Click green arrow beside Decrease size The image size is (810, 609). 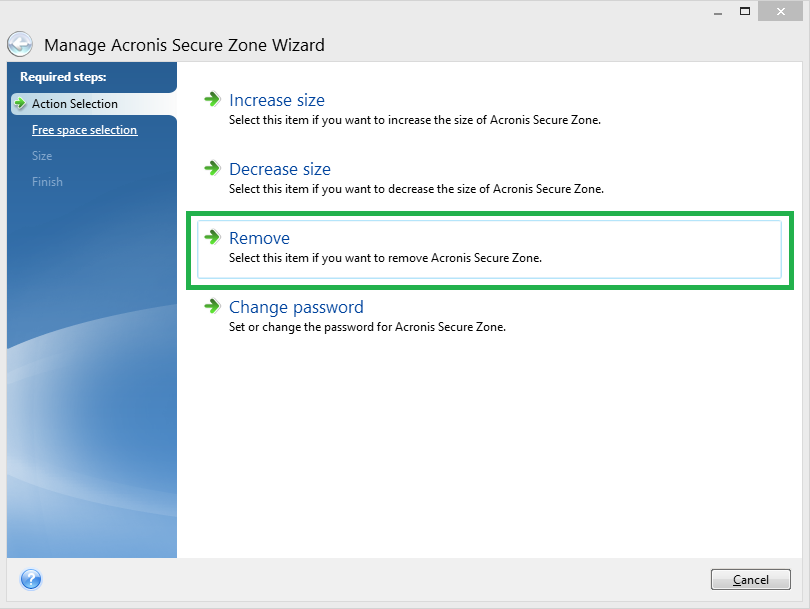[x=212, y=168]
